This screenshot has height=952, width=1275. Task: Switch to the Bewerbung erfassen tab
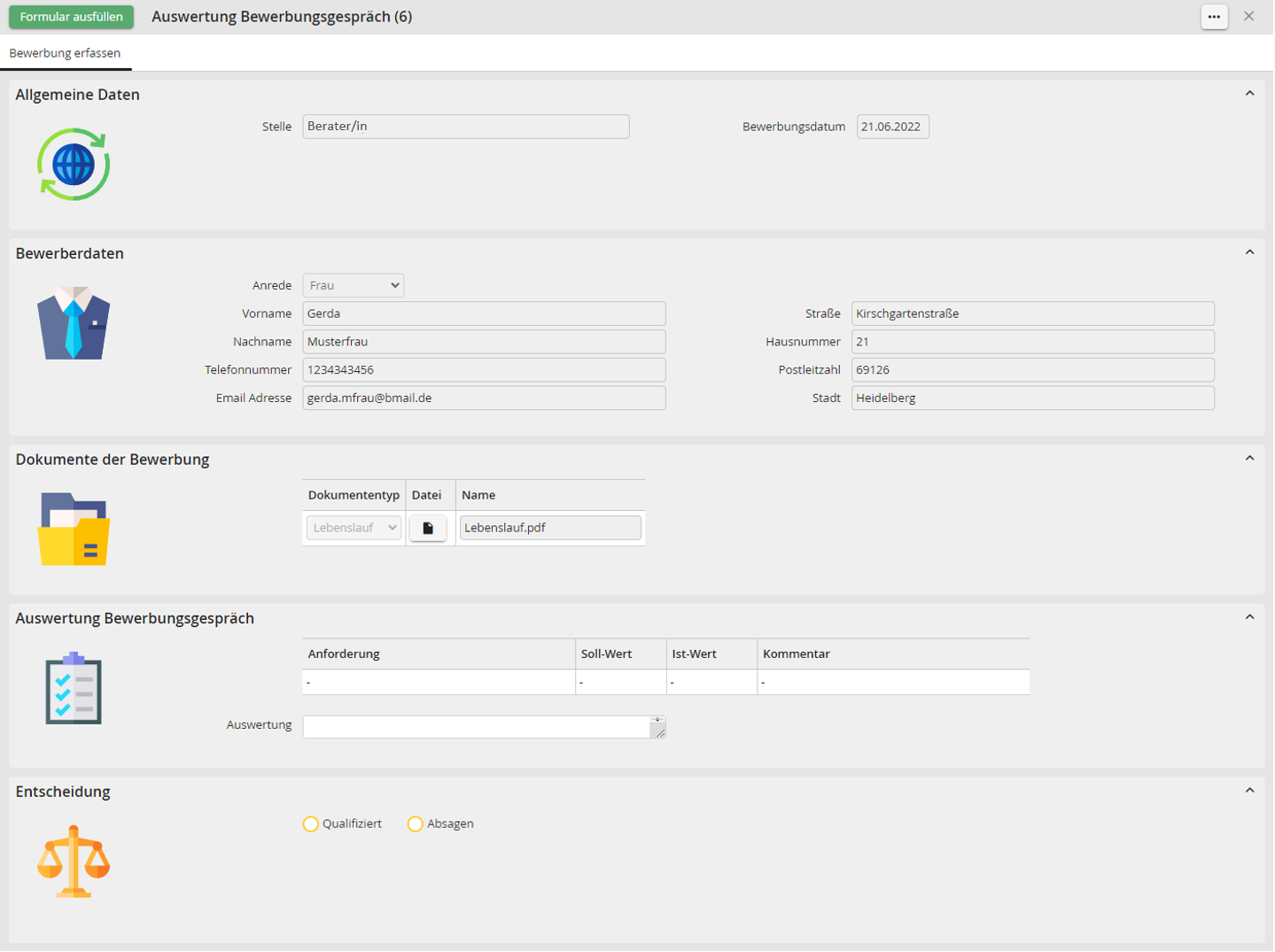coord(65,53)
